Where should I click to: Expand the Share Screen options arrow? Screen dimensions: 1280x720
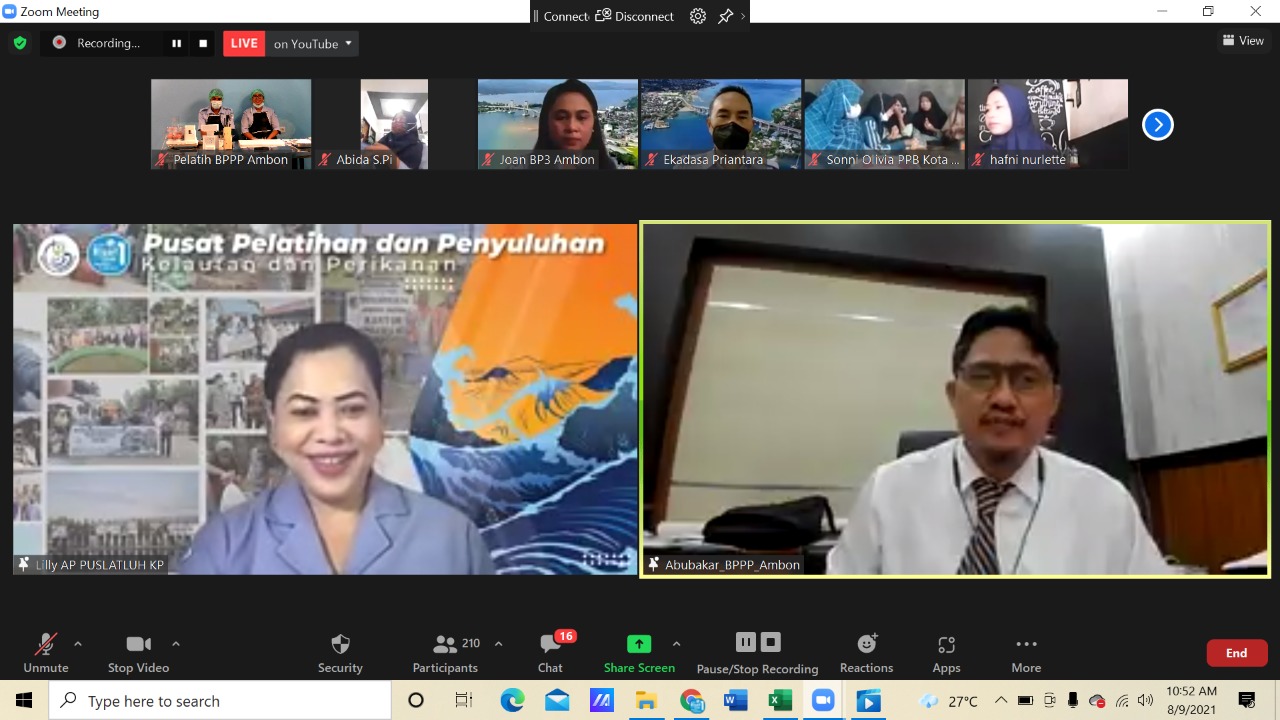tap(676, 644)
